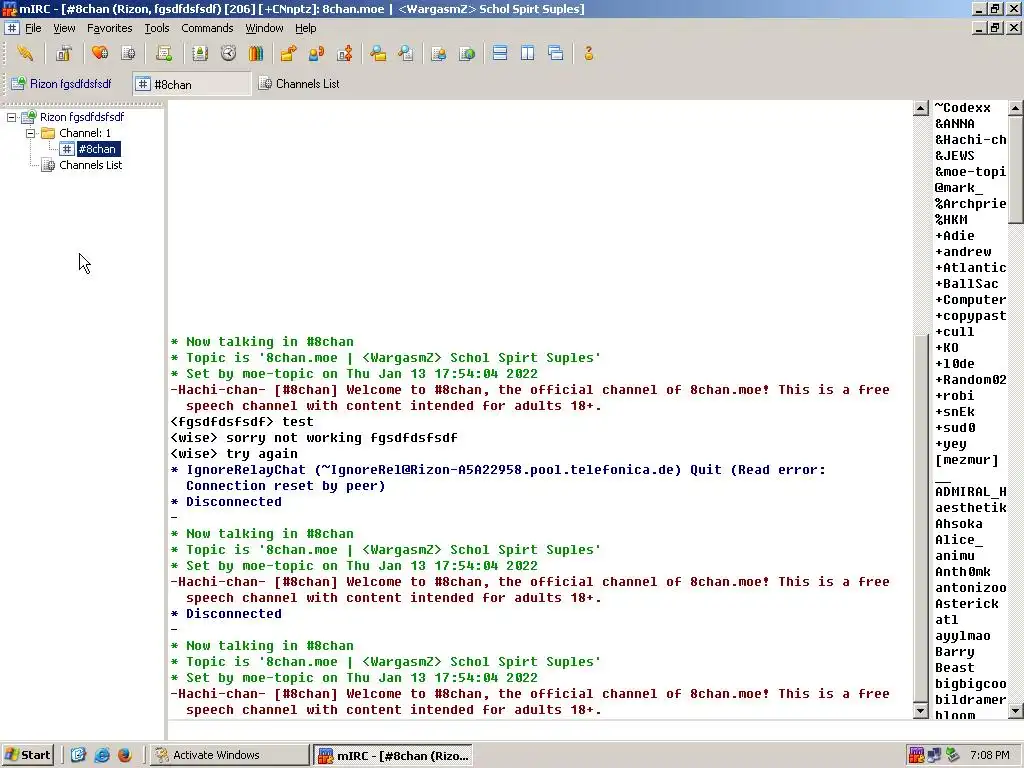Image resolution: width=1024 pixels, height=768 pixels.
Task: Click chat scroll down arrow
Action: tap(921, 711)
